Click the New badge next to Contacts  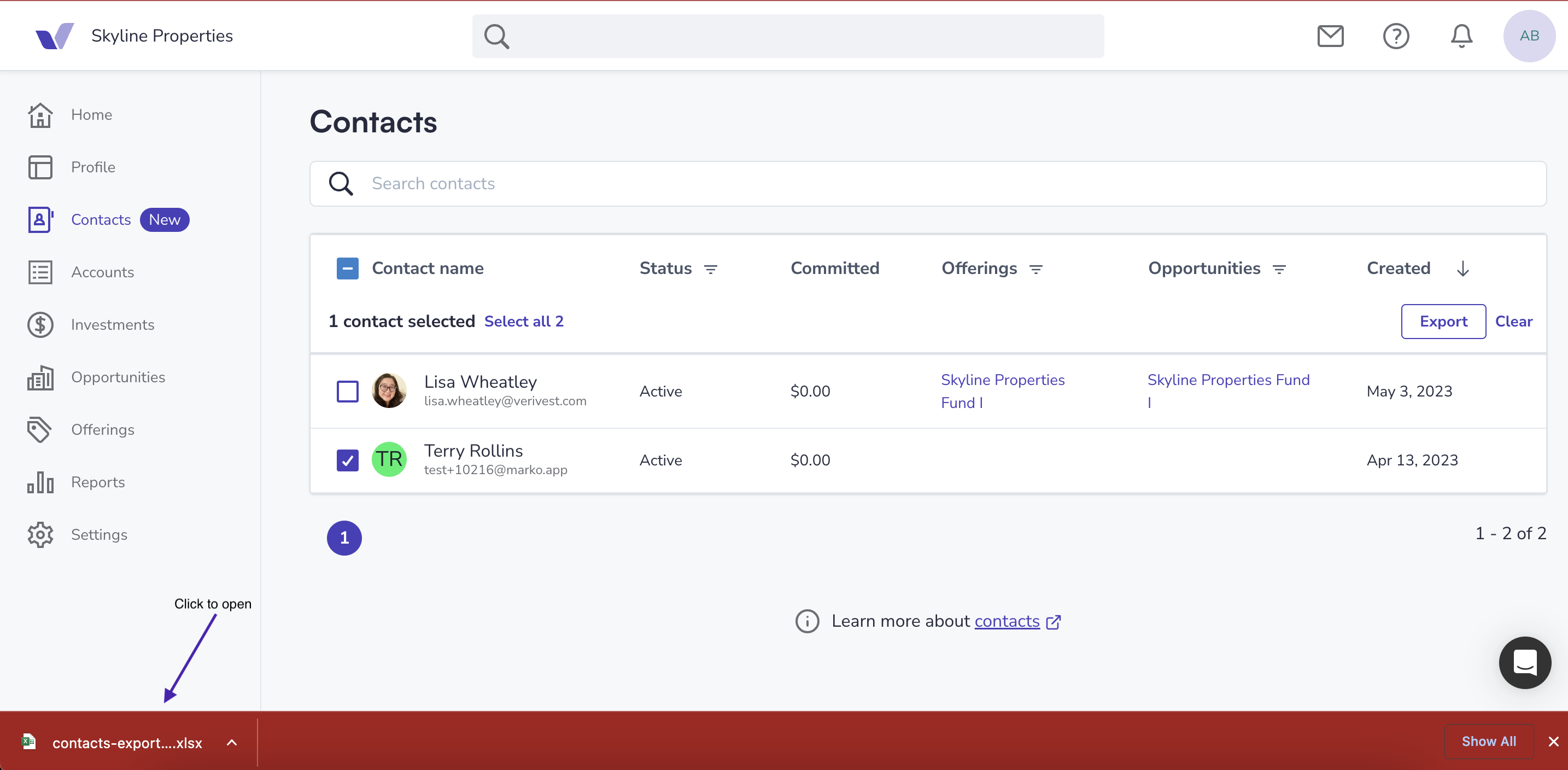165,220
